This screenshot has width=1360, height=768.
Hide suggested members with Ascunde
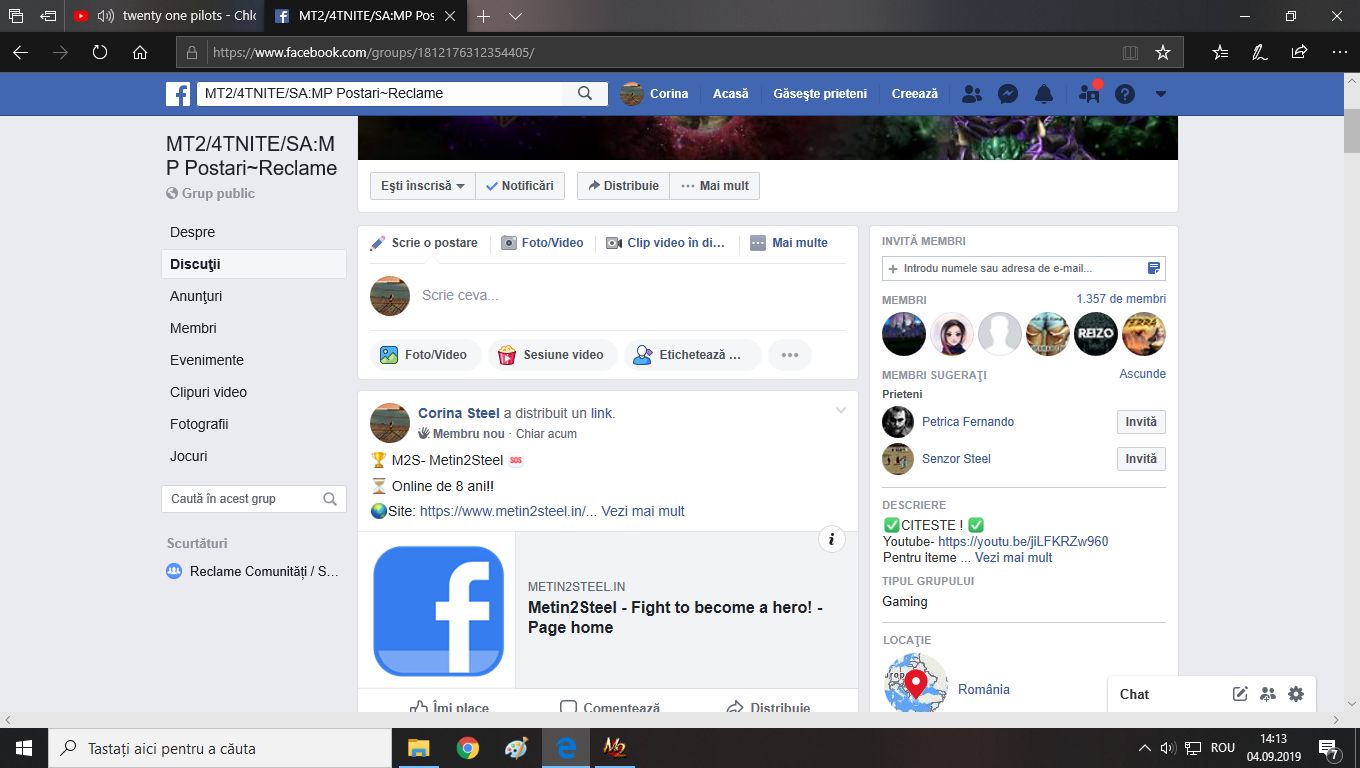(x=1143, y=374)
